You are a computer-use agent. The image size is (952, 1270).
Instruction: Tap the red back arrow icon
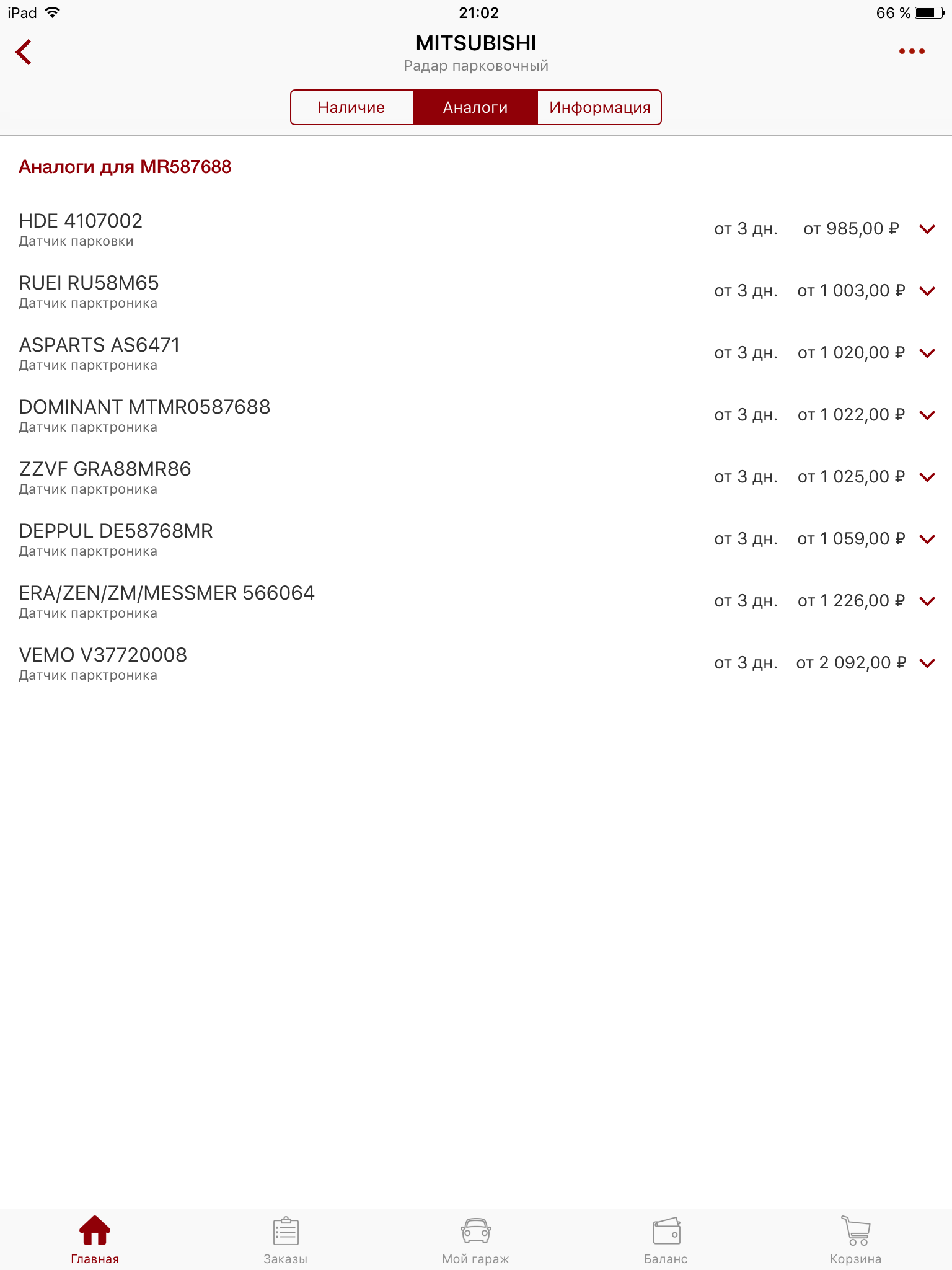tap(24, 52)
